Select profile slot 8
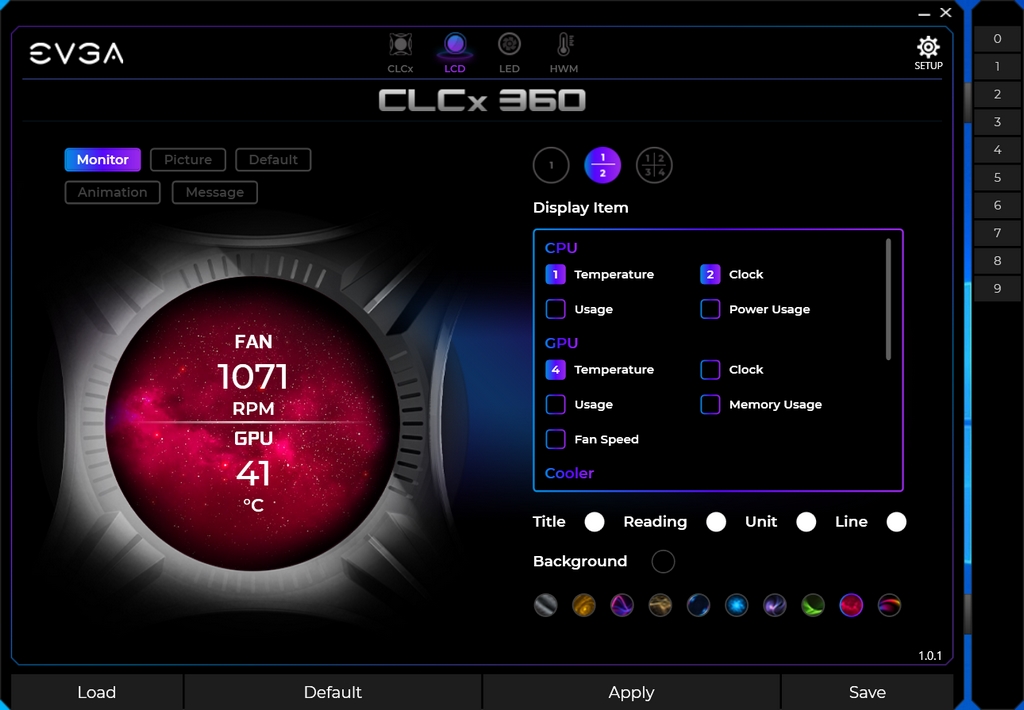The width and height of the screenshot is (1024, 710). click(997, 261)
